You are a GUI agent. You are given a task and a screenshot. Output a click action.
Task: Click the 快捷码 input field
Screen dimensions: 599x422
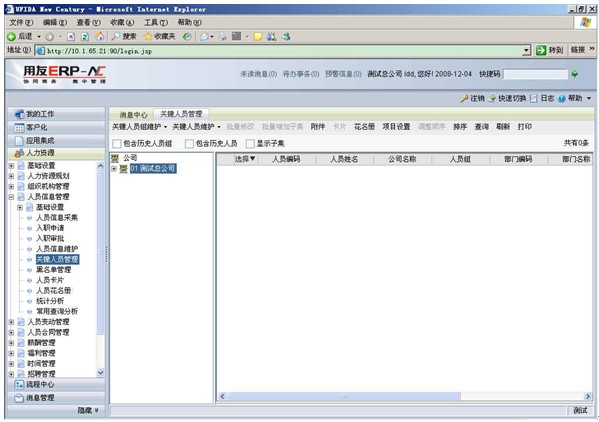[x=535, y=74]
